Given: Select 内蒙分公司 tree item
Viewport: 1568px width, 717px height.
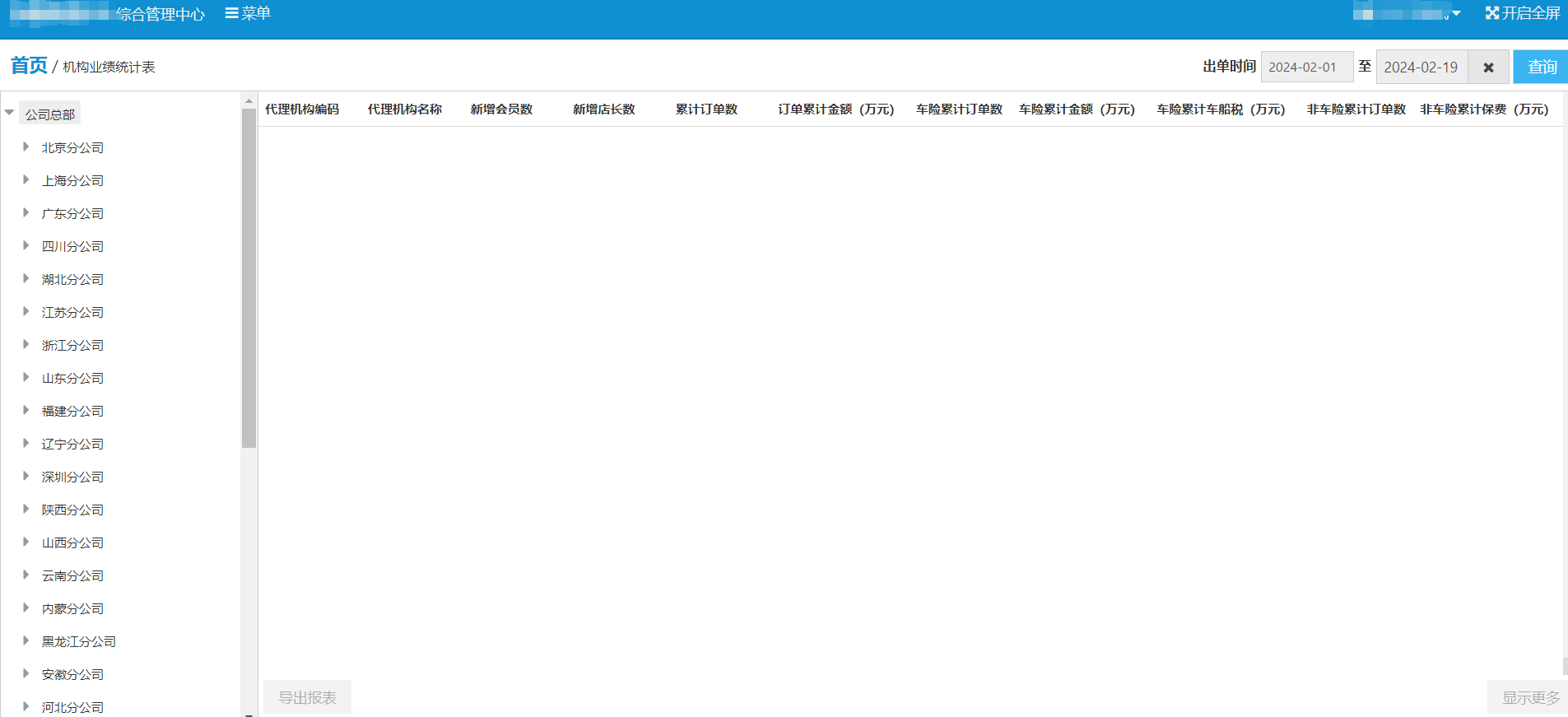Looking at the screenshot, I should tap(72, 608).
